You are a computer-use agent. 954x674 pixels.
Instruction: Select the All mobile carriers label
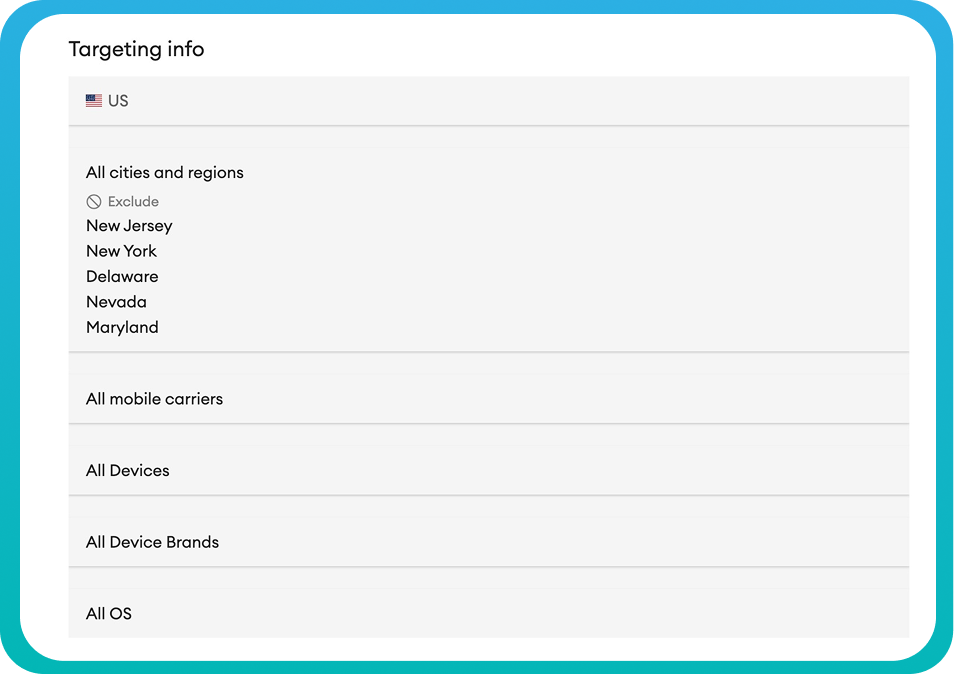tap(154, 398)
